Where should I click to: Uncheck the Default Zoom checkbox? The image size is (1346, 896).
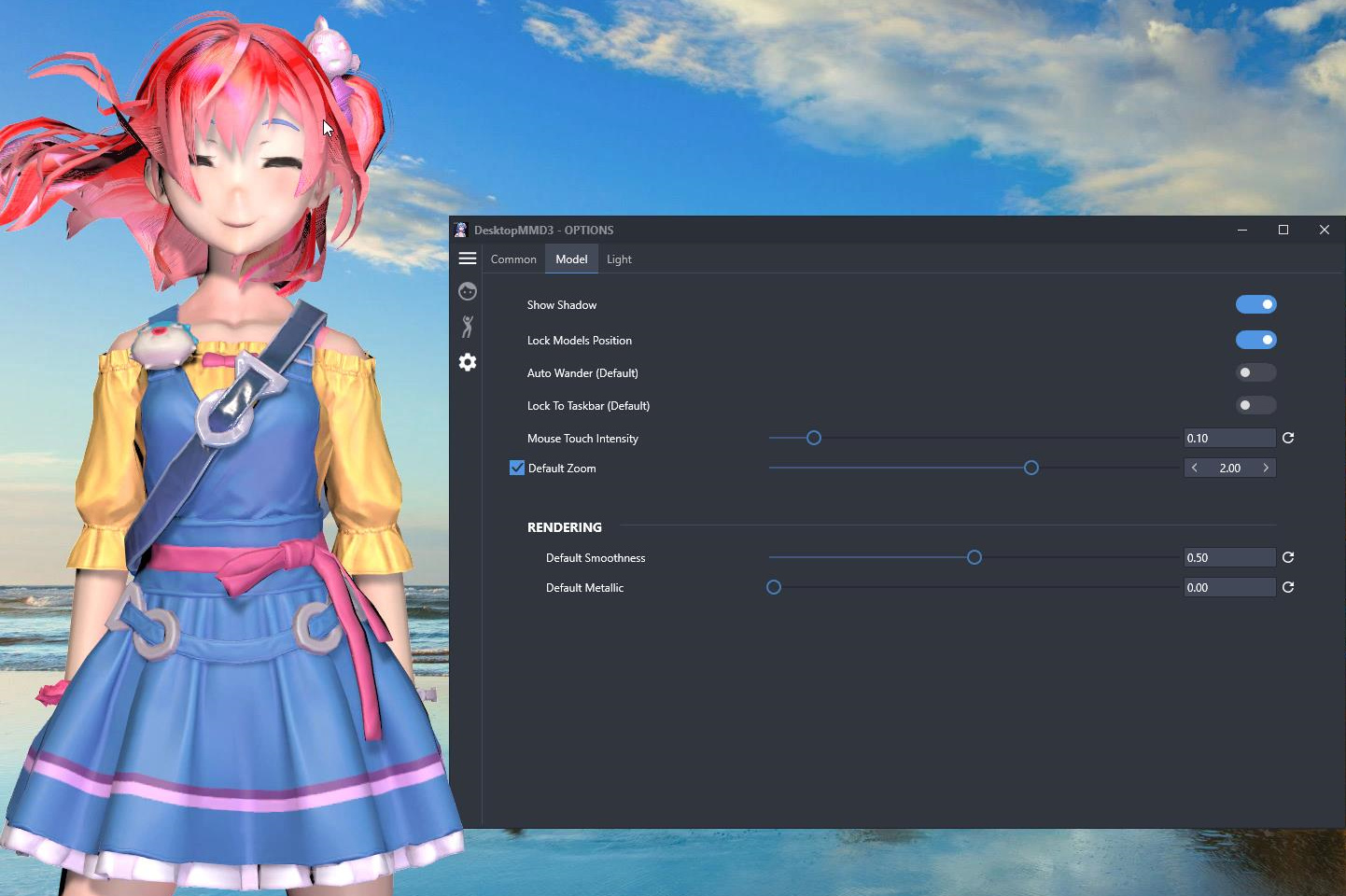(x=517, y=468)
